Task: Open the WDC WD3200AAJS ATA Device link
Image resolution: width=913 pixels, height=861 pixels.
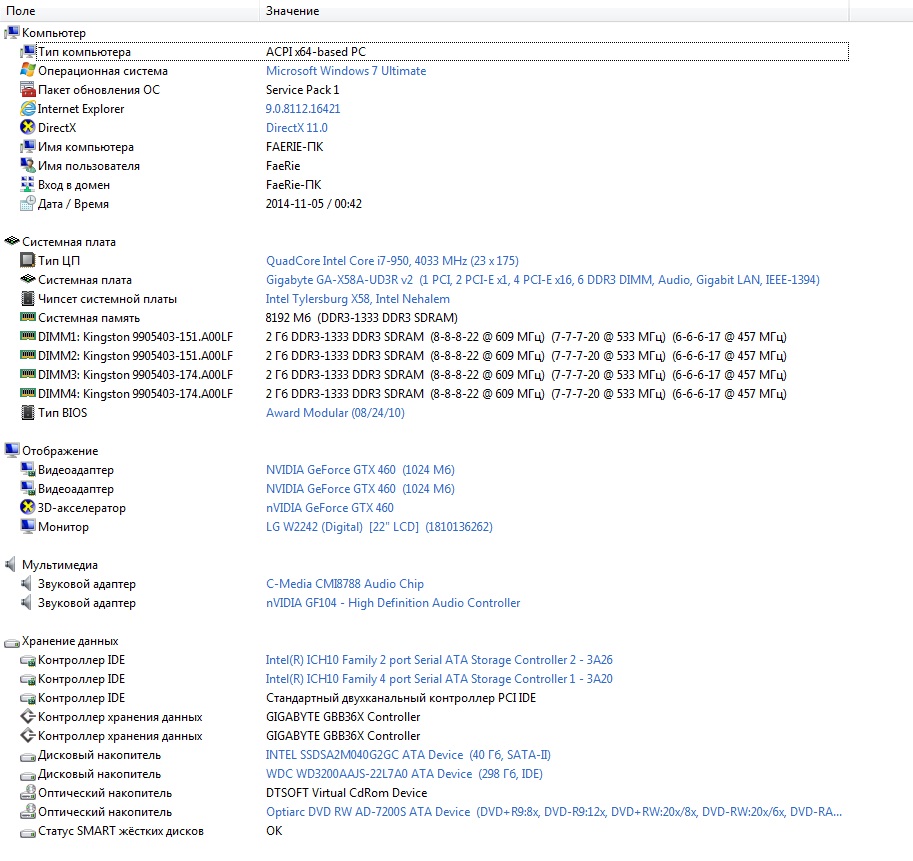Action: pyautogui.click(x=404, y=774)
